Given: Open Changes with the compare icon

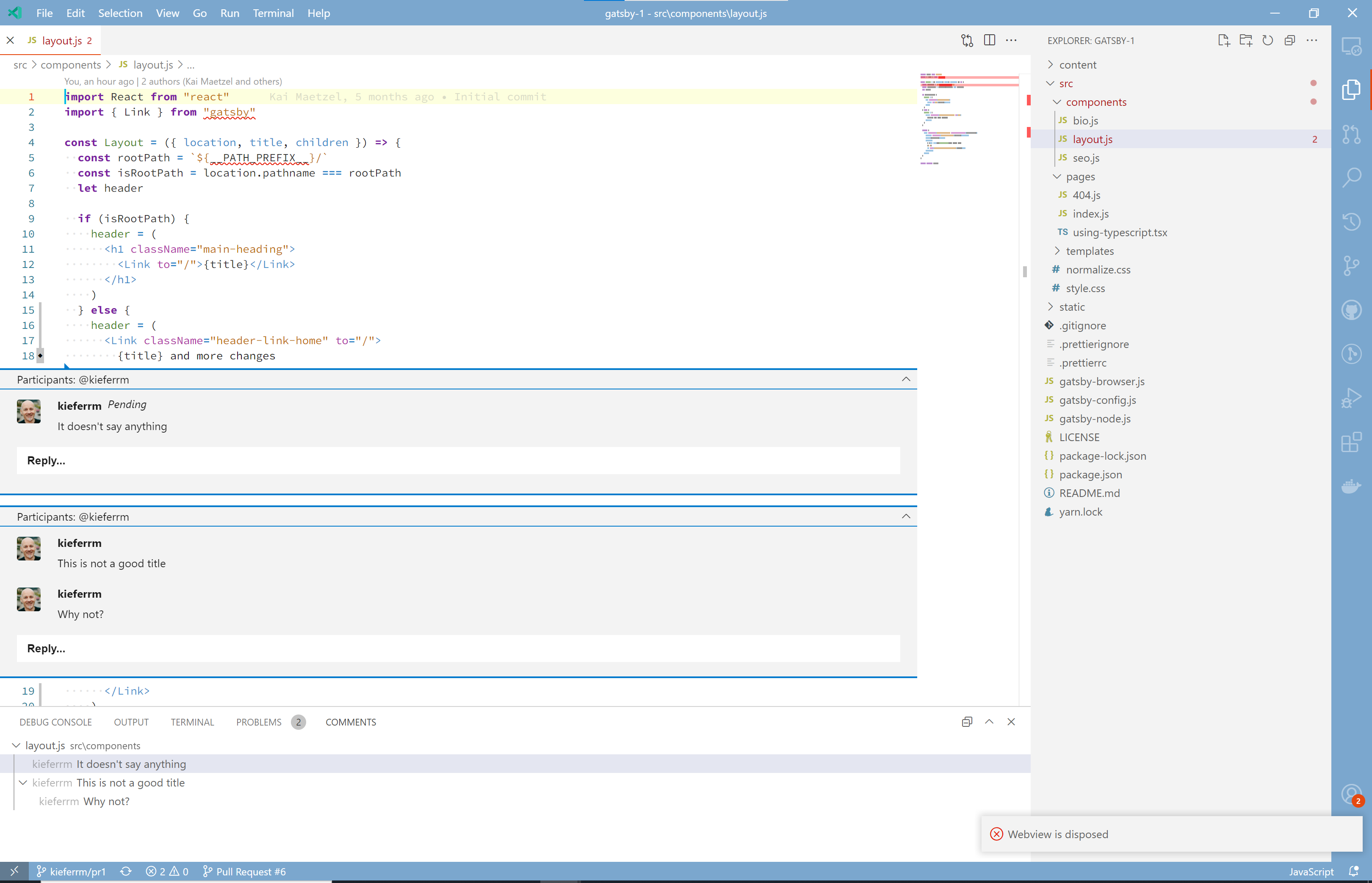Looking at the screenshot, I should pyautogui.click(x=967, y=40).
